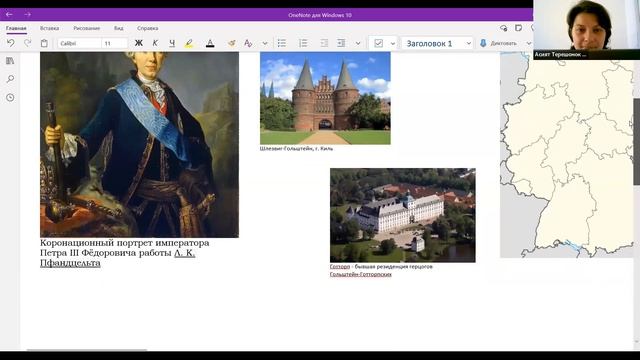Open the feed pane icon
The width and height of the screenshot is (640, 360).
point(518,28)
